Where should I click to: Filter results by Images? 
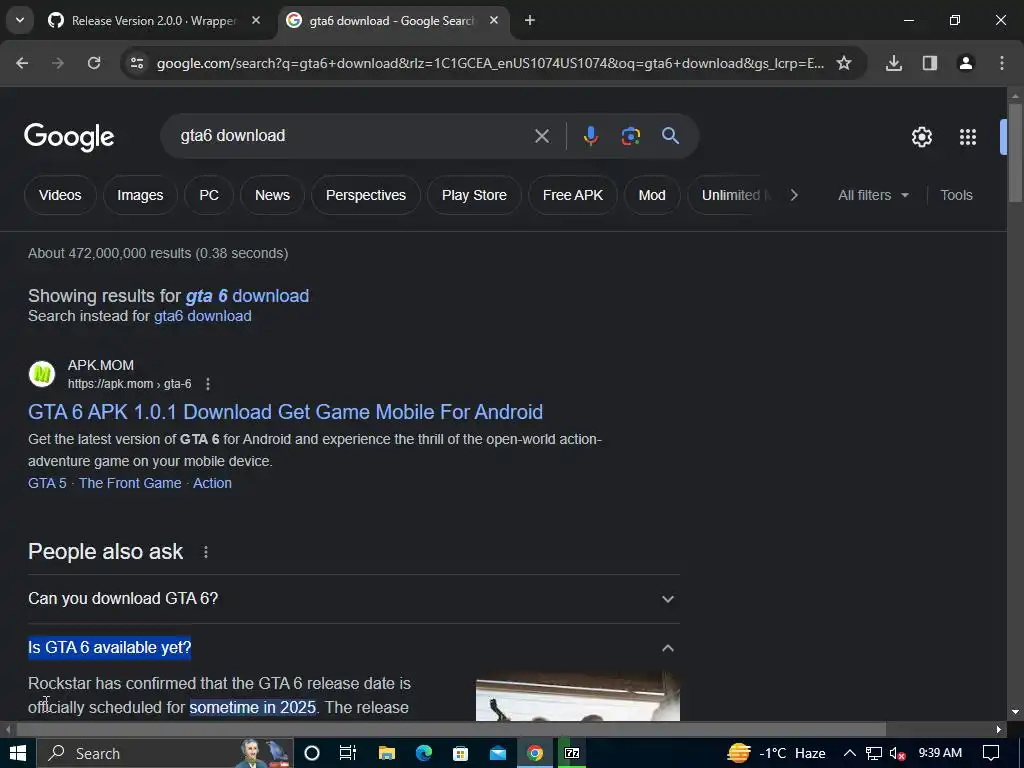tap(140, 195)
